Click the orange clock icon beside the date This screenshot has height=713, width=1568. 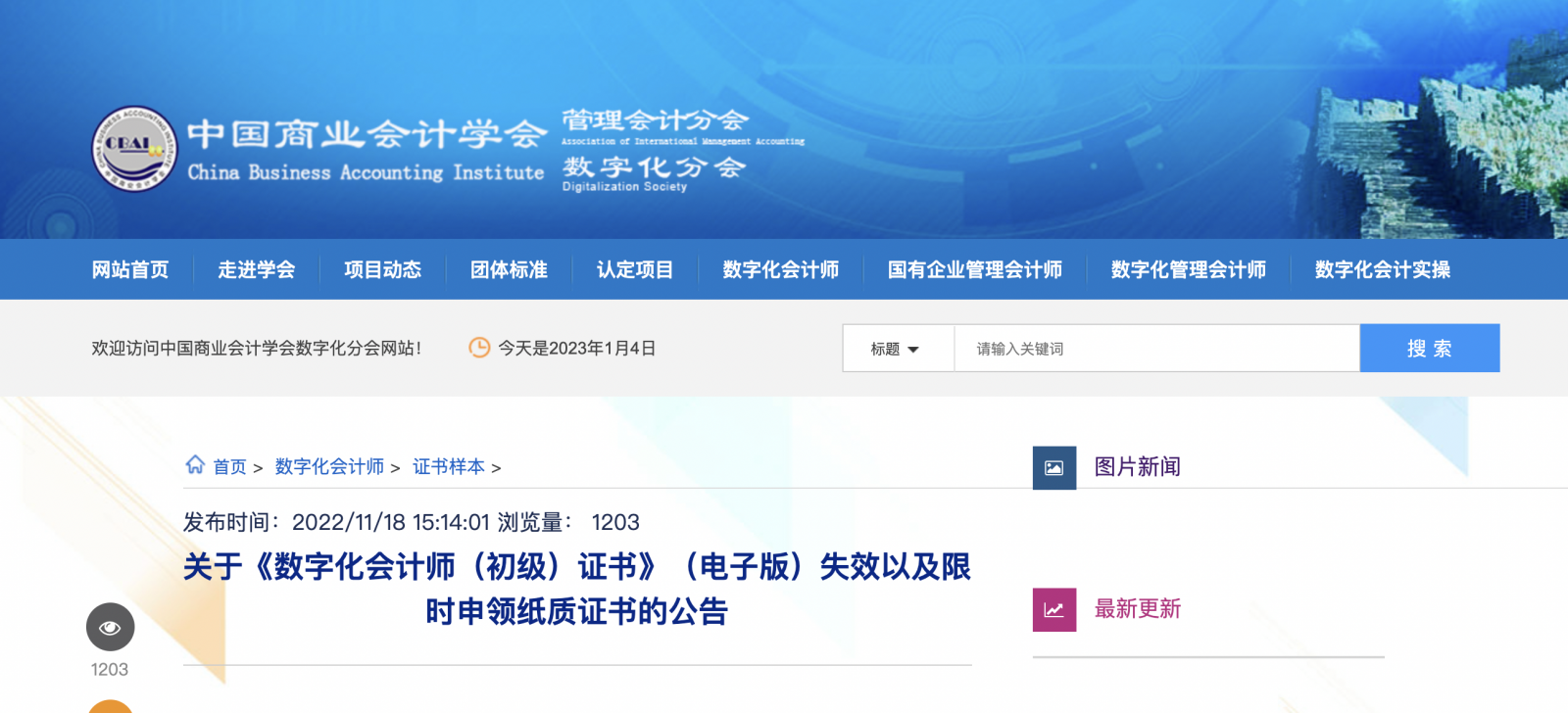[479, 348]
